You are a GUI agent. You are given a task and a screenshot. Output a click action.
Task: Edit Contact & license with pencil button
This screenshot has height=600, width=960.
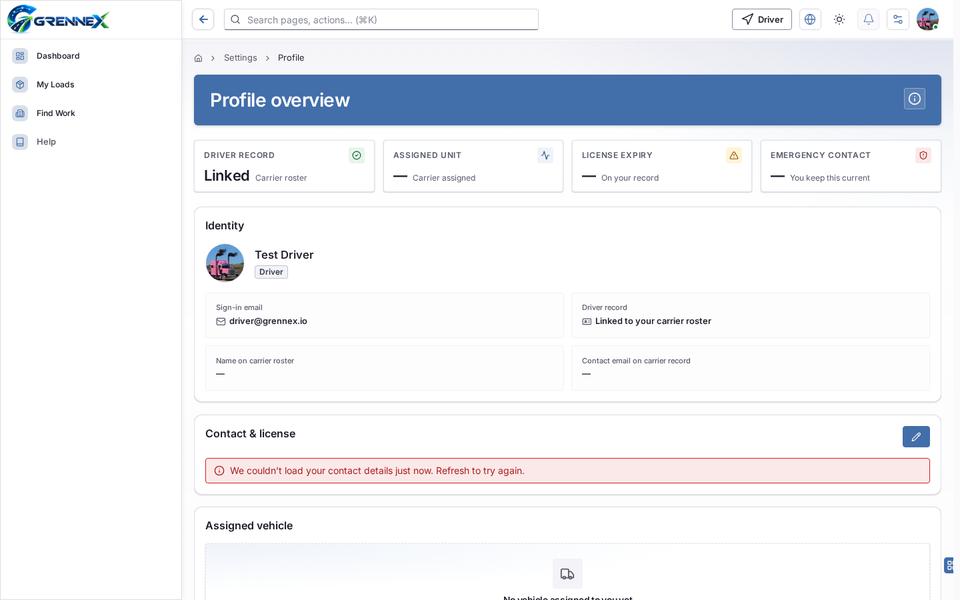point(916,437)
